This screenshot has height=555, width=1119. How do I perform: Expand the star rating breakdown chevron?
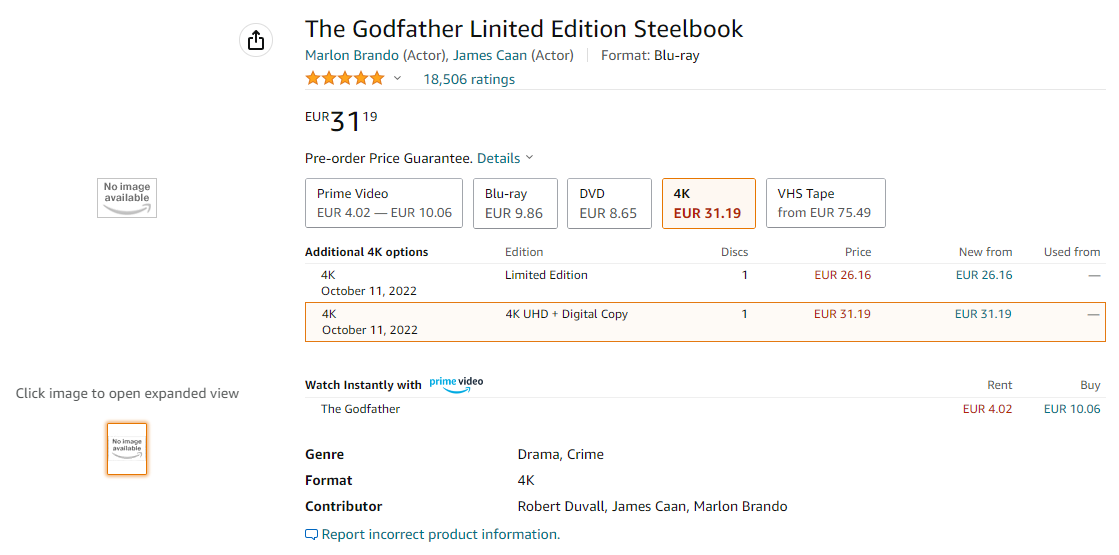click(398, 78)
